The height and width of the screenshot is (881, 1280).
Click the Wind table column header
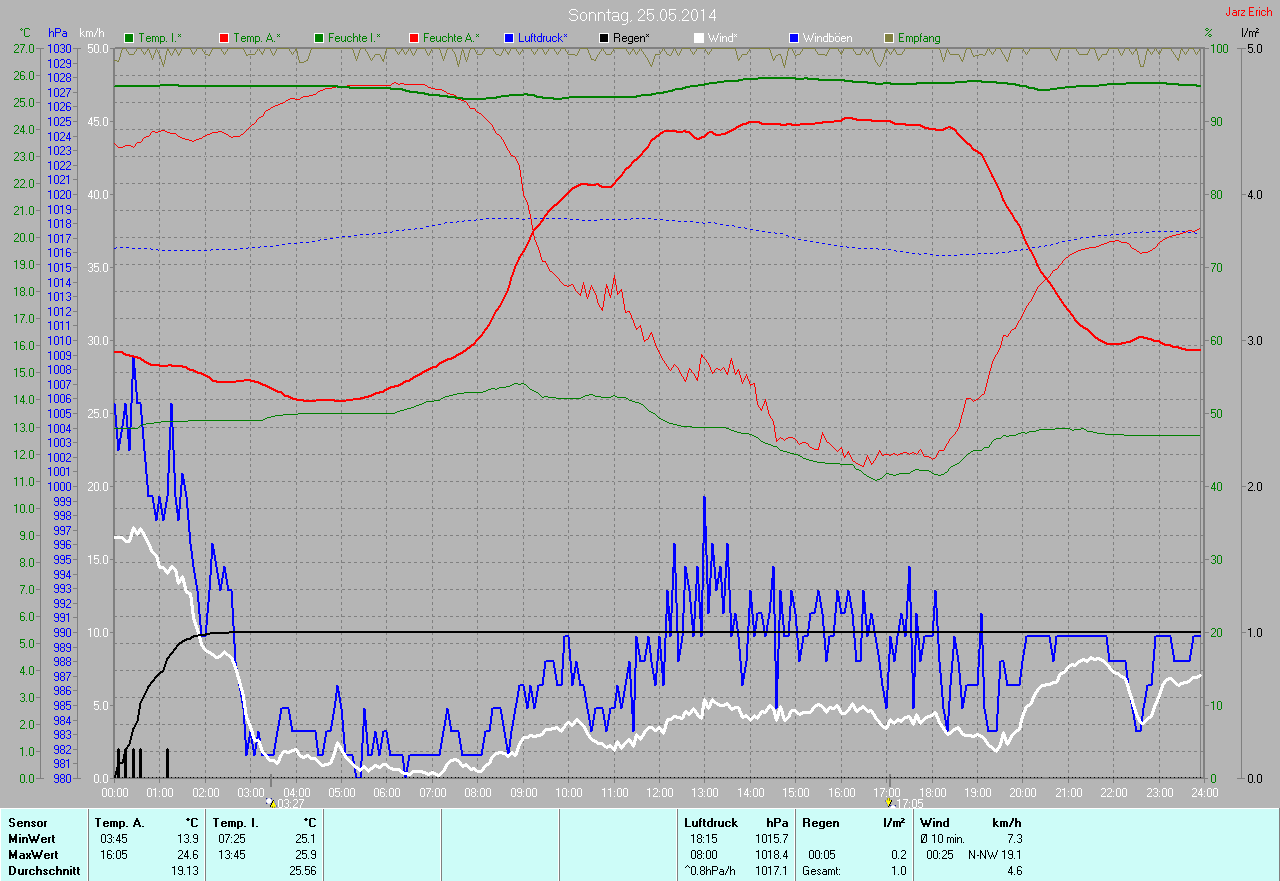(x=935, y=823)
